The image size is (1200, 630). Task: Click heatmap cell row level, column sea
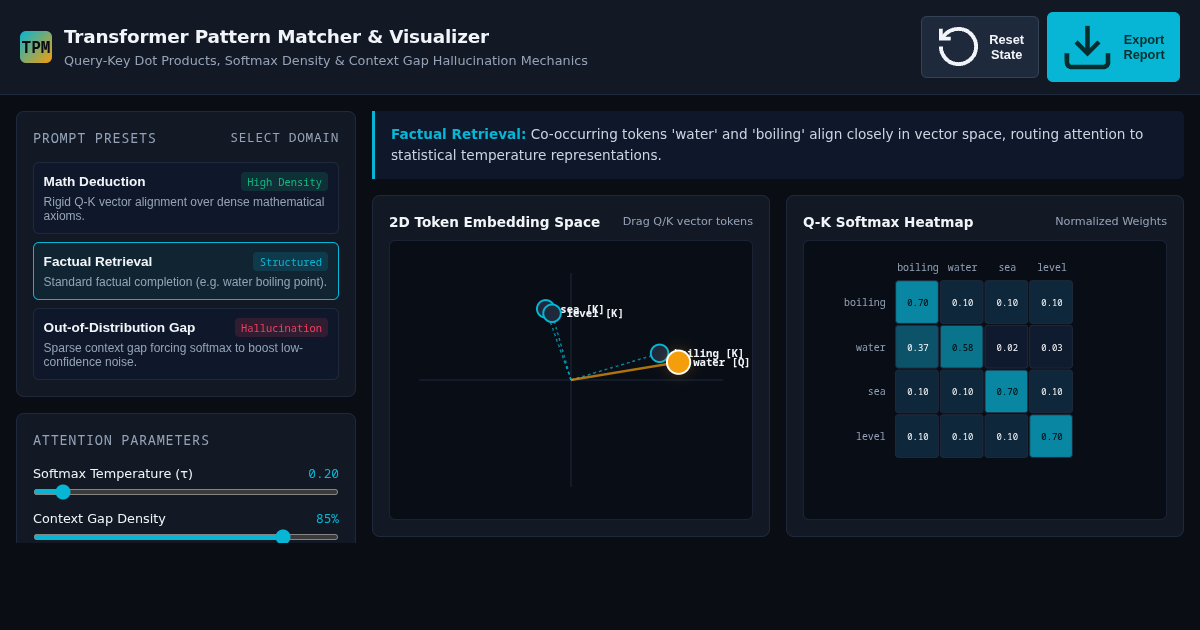(x=1007, y=436)
